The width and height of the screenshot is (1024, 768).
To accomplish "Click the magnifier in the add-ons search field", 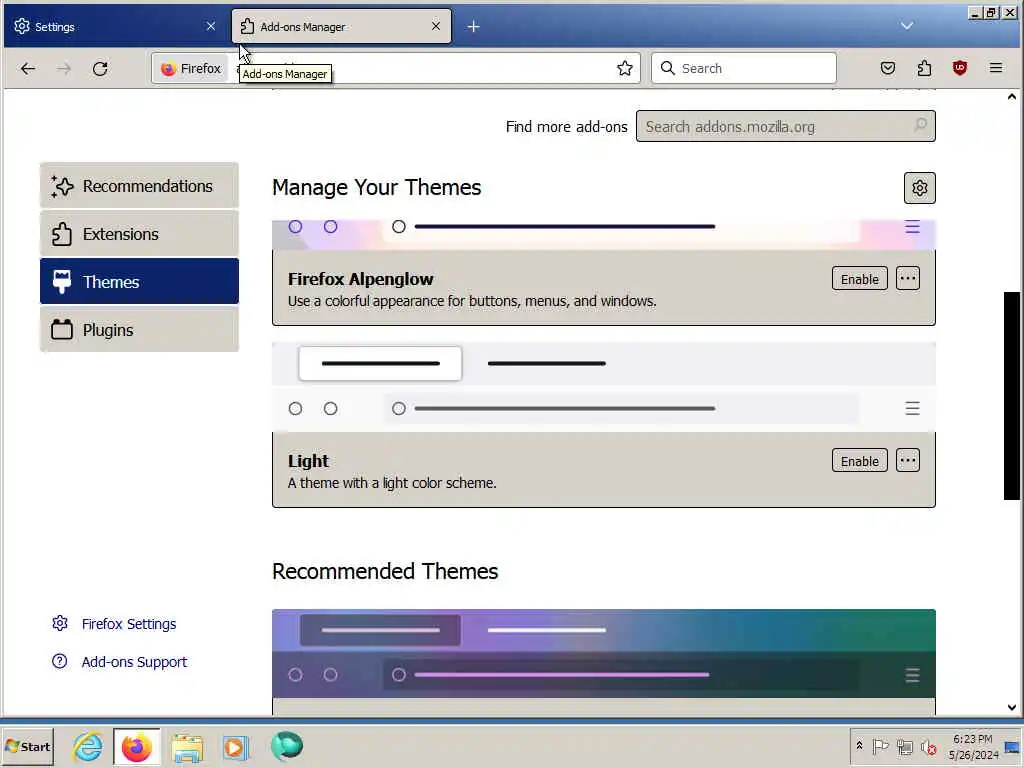I will click(x=920, y=125).
